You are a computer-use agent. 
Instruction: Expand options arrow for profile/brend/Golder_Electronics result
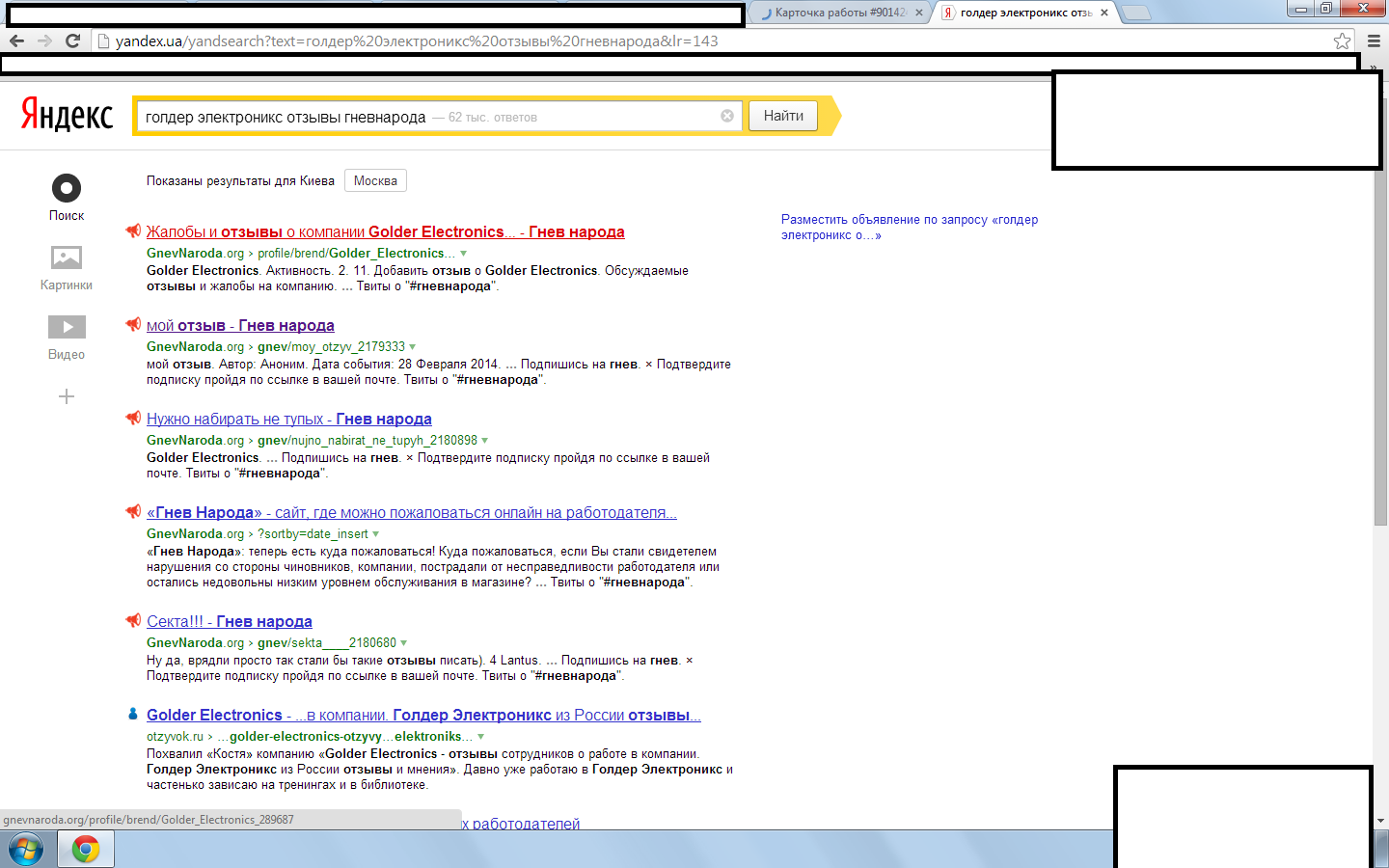point(464,254)
